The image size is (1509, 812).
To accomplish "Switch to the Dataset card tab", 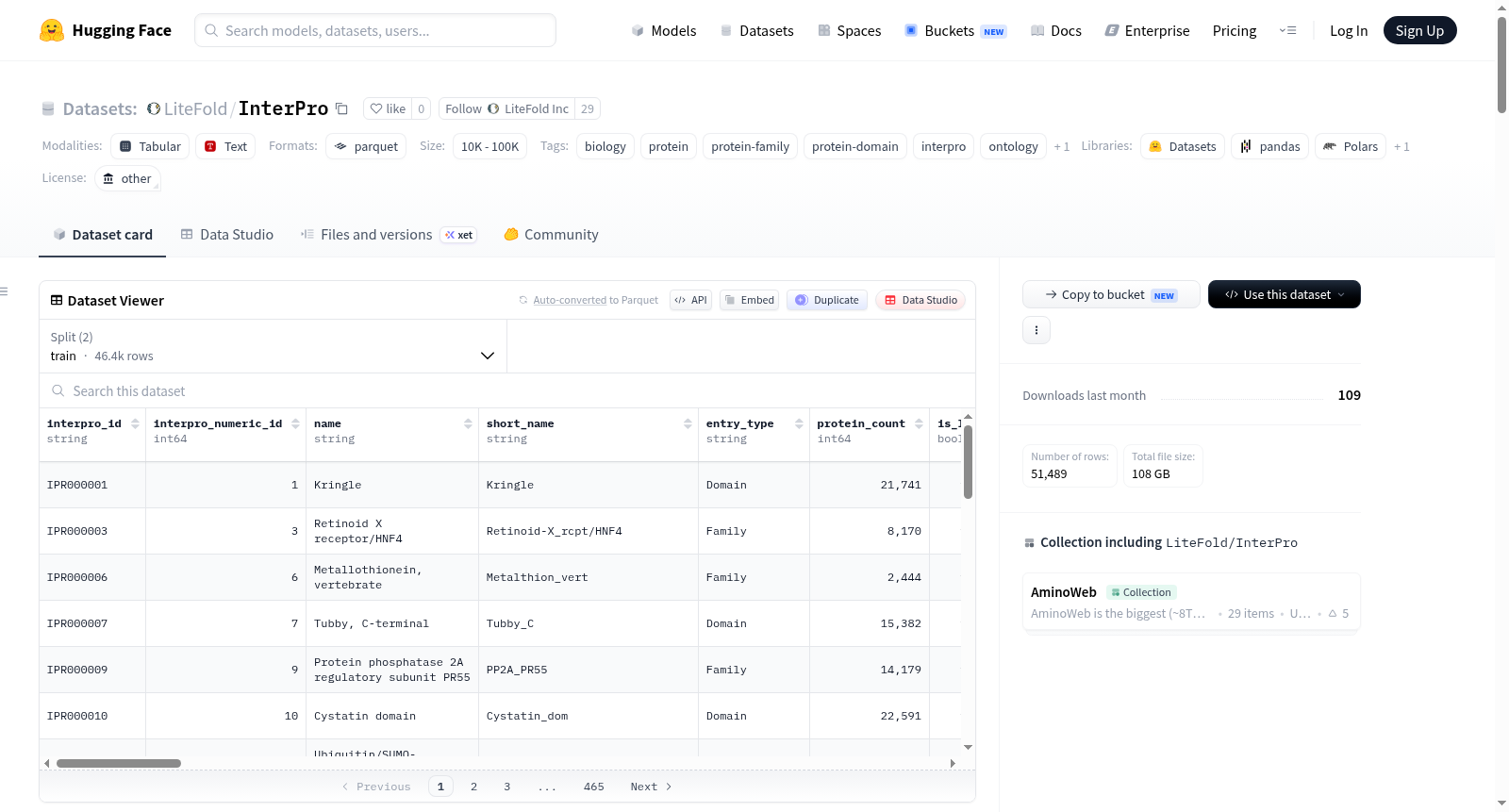I will pos(102,235).
